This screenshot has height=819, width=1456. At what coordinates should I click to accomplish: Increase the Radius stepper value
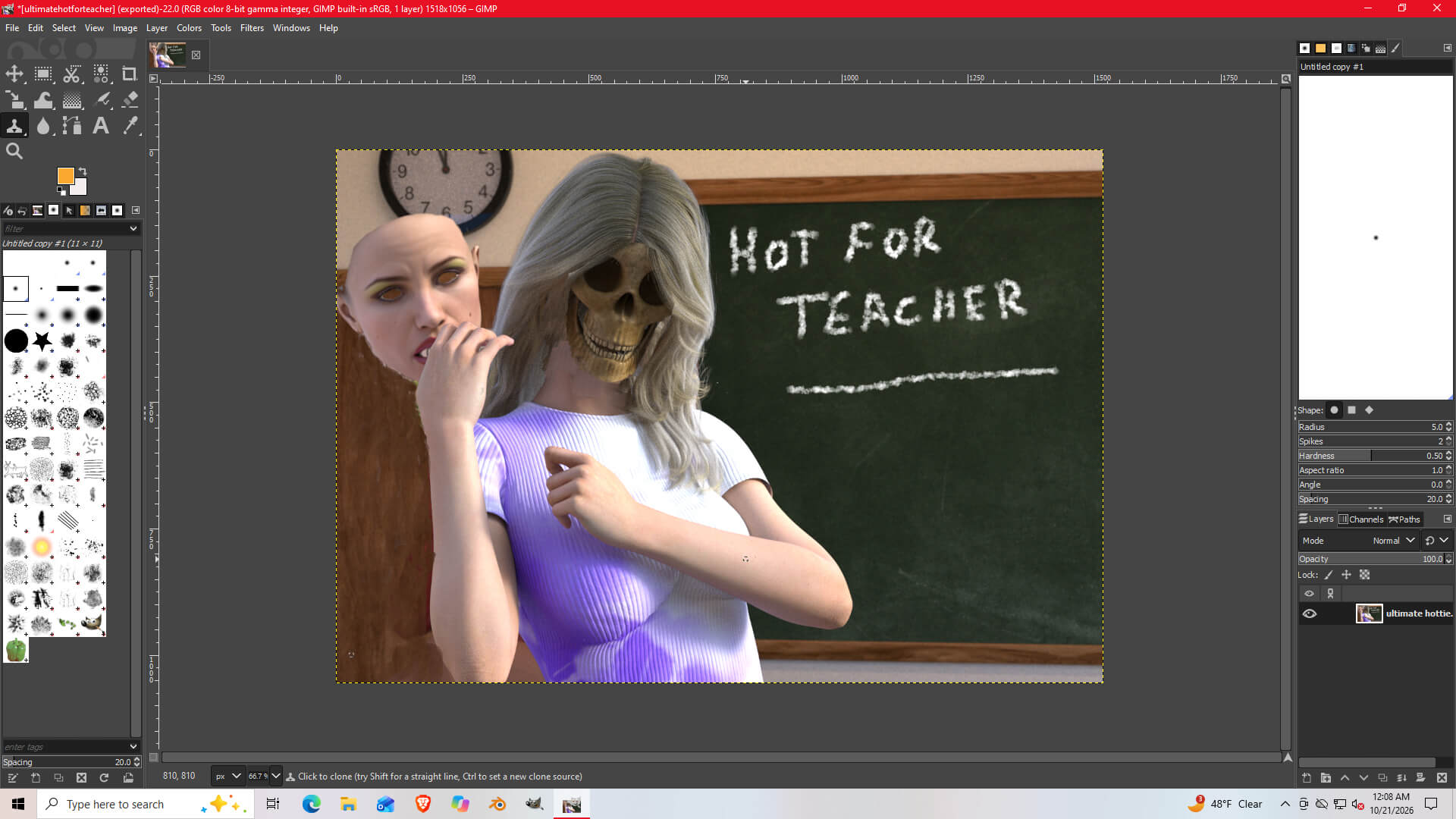(1449, 424)
